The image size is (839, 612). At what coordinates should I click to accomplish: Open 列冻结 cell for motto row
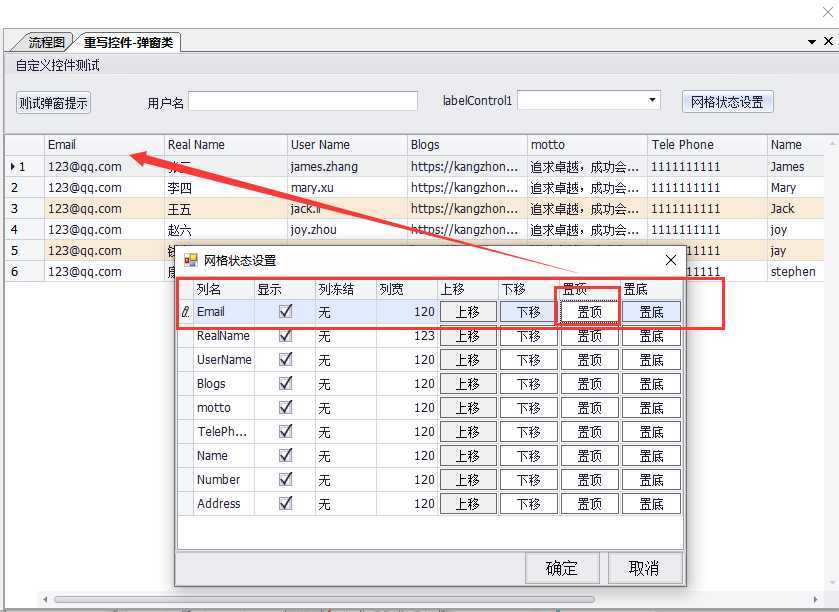[x=346, y=408]
